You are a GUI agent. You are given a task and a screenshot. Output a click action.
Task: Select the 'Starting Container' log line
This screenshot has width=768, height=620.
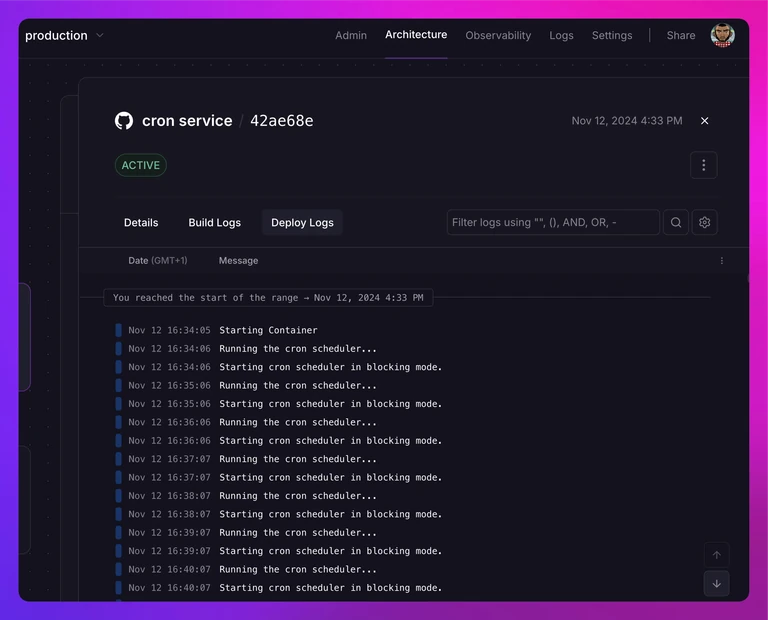(268, 330)
